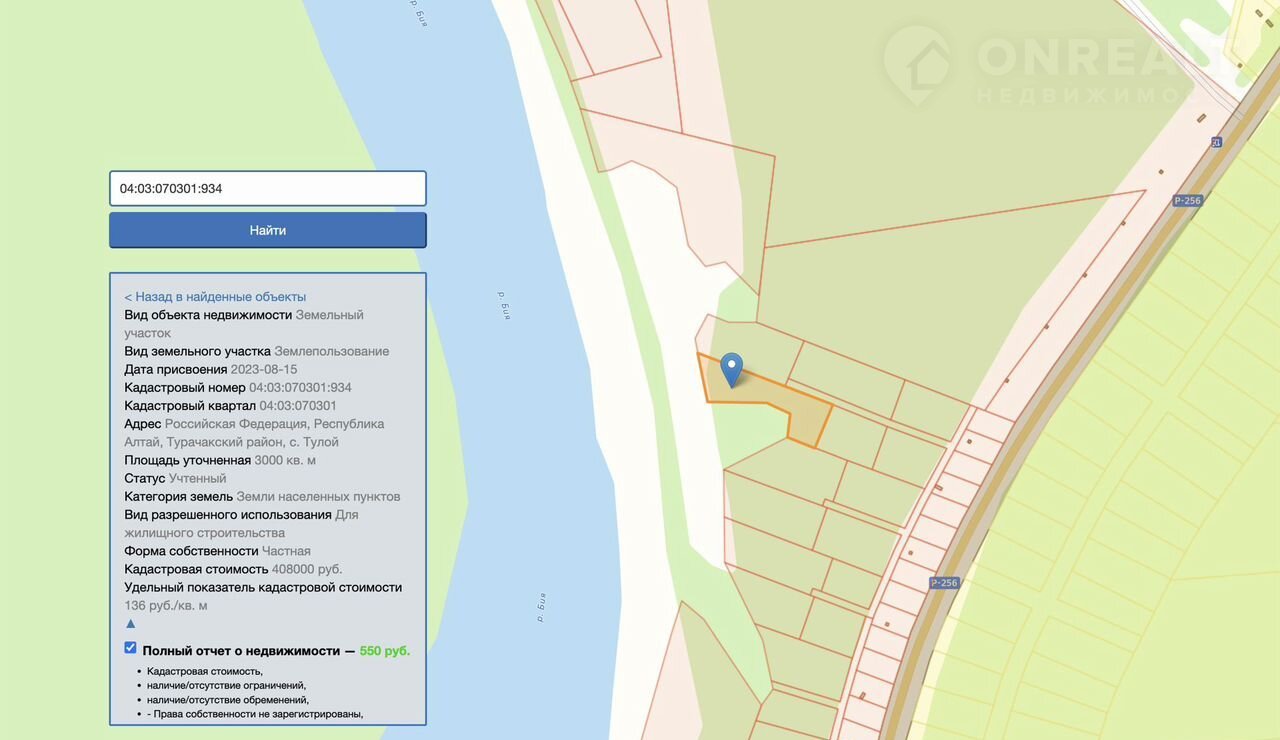Click the bus stop icon on the highway
Image resolution: width=1280 pixels, height=740 pixels.
click(1216, 142)
